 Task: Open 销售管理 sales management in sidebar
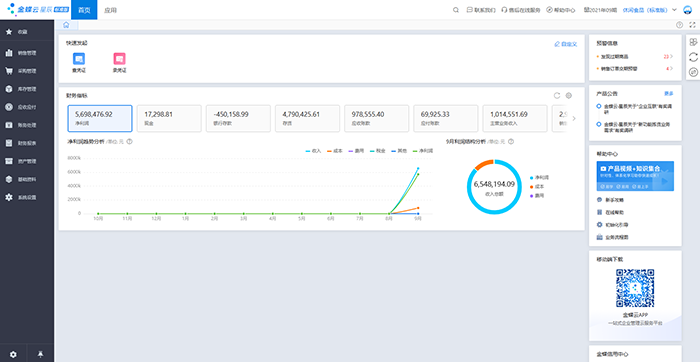[27, 53]
